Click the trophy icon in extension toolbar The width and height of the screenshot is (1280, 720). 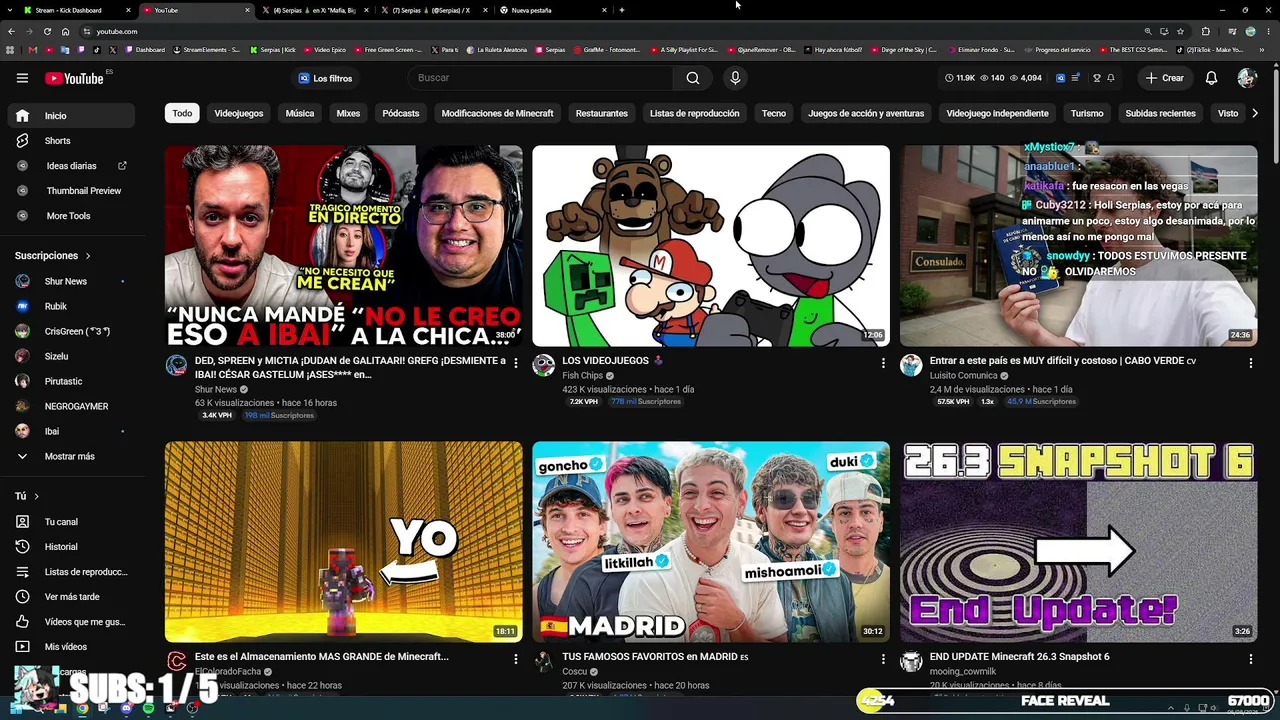click(x=1096, y=78)
